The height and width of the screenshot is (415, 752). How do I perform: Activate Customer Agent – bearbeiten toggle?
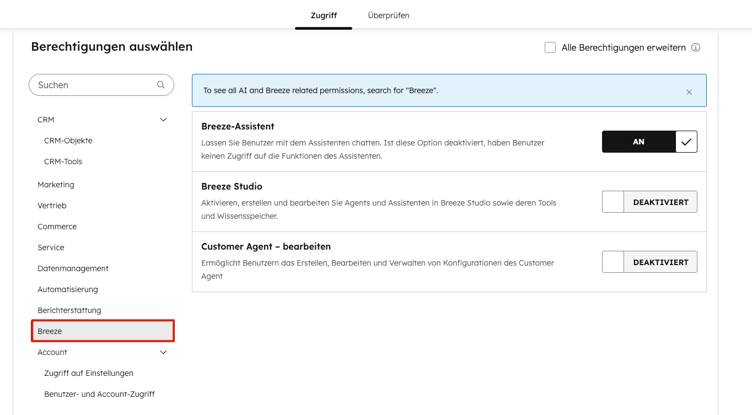pos(649,262)
